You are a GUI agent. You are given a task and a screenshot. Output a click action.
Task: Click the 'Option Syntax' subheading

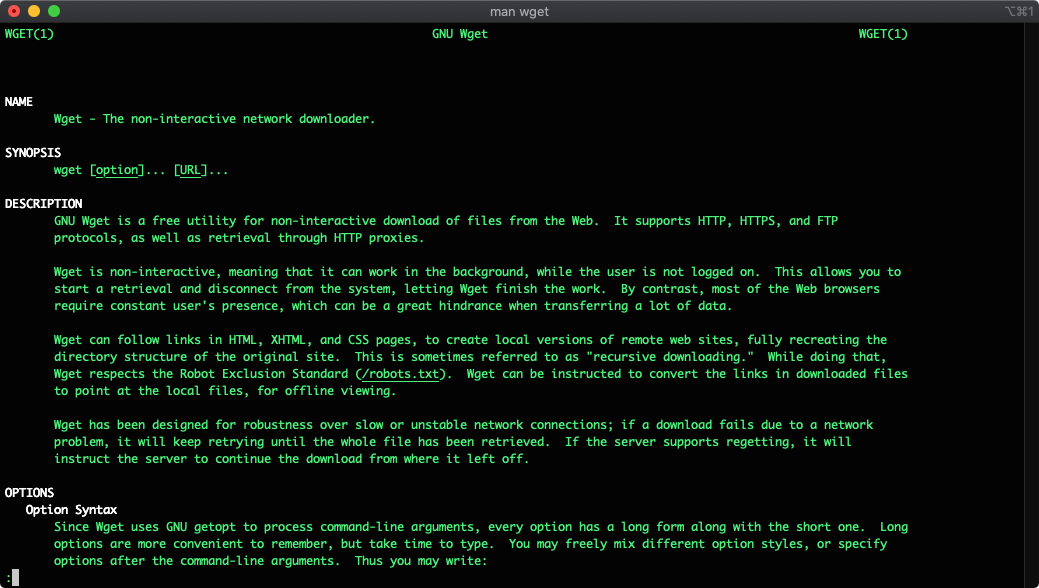pyautogui.click(x=72, y=510)
